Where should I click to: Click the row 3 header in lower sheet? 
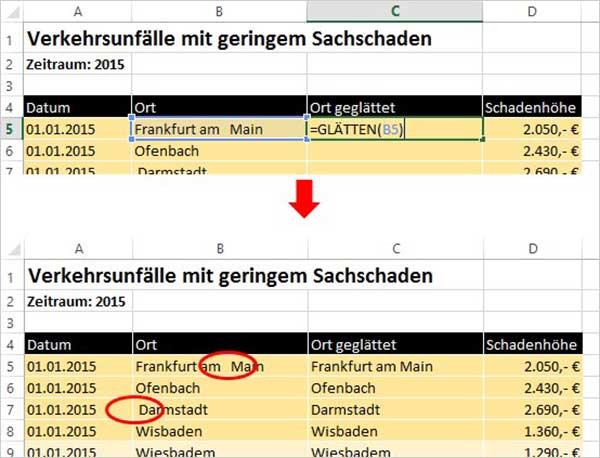click(x=12, y=323)
